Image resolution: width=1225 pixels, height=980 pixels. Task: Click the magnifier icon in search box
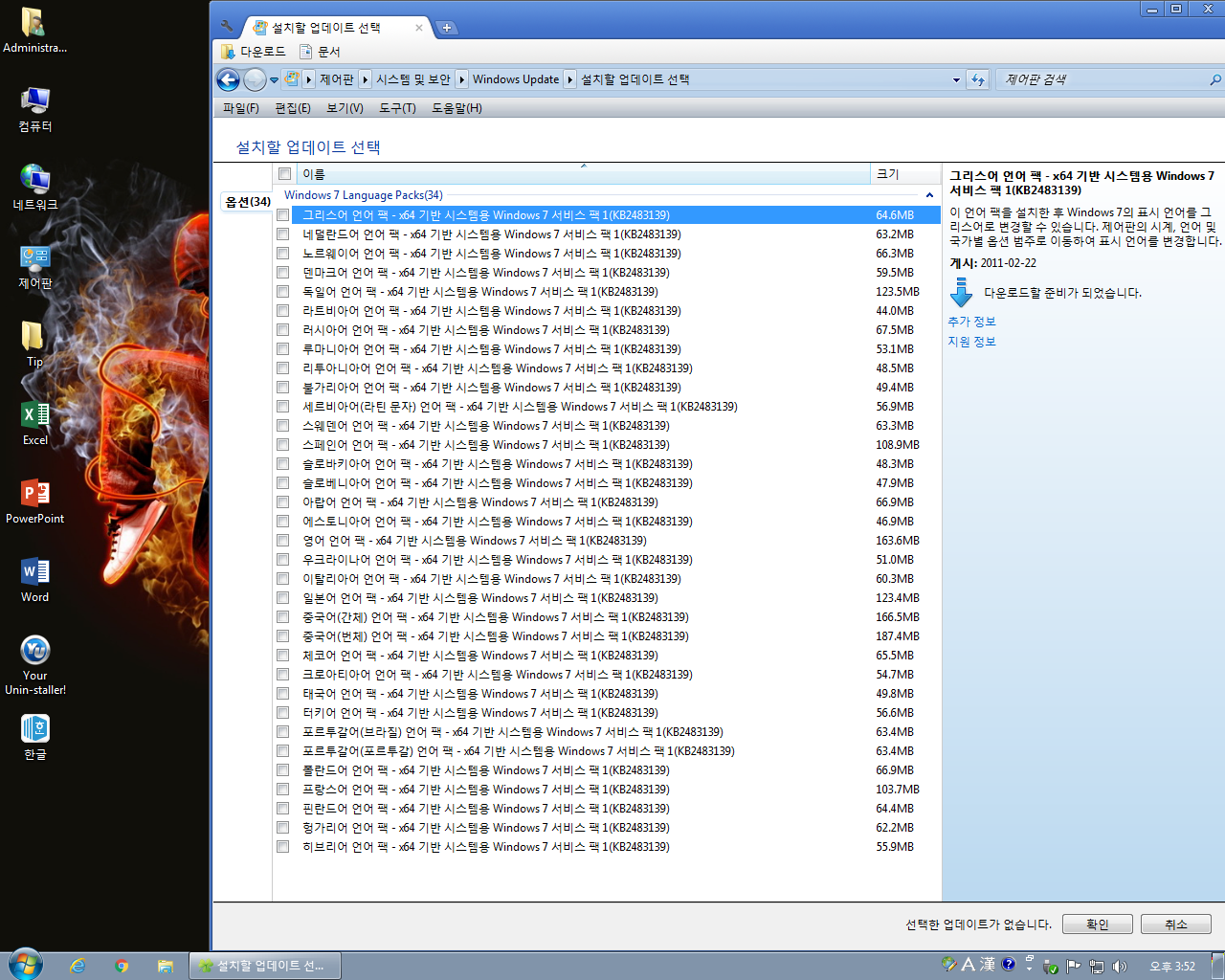(x=1215, y=79)
